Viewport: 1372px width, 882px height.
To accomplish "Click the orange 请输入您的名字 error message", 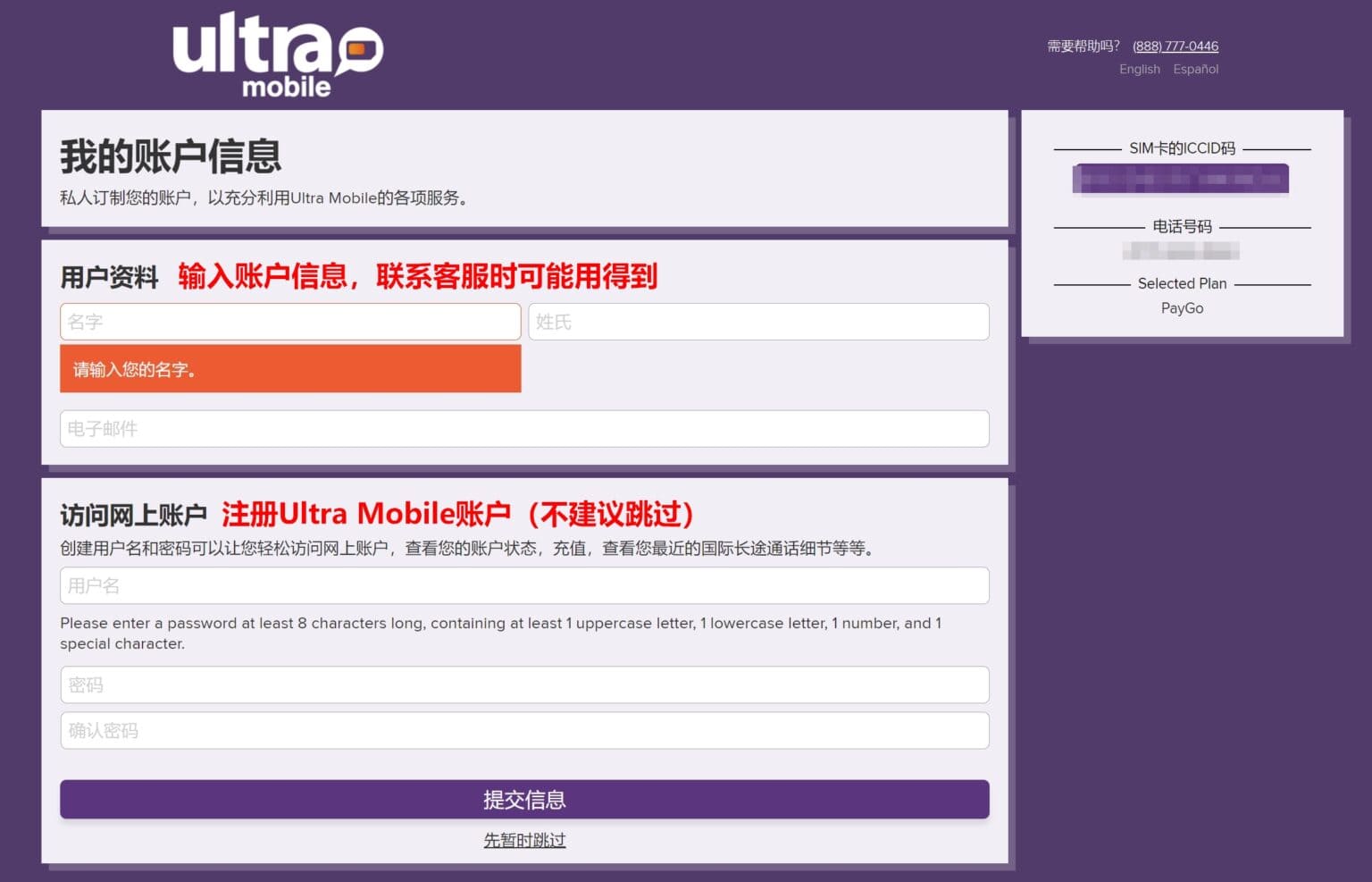I will pos(290,369).
